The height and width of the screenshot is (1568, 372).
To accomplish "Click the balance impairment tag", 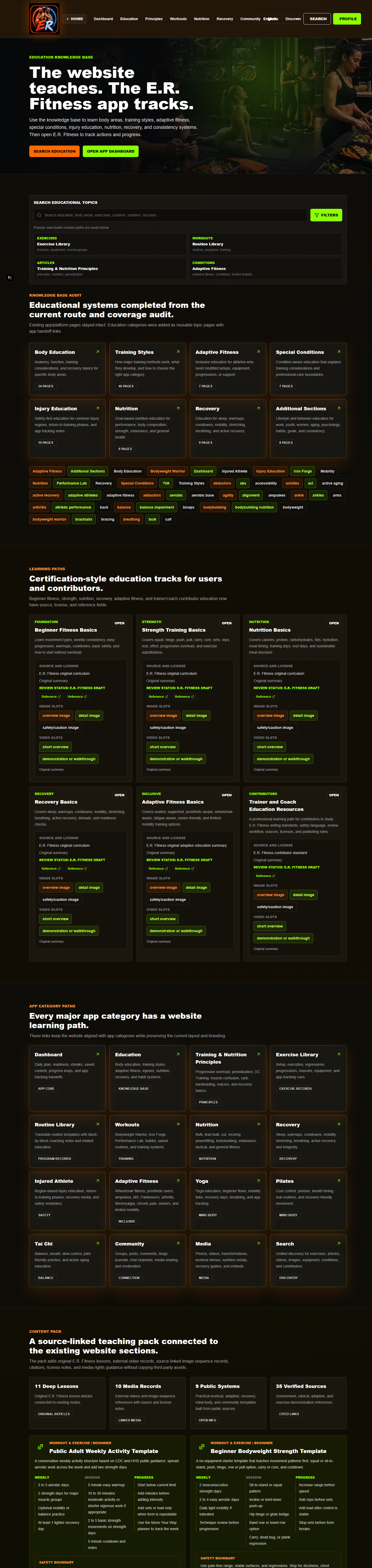I will click(x=157, y=507).
